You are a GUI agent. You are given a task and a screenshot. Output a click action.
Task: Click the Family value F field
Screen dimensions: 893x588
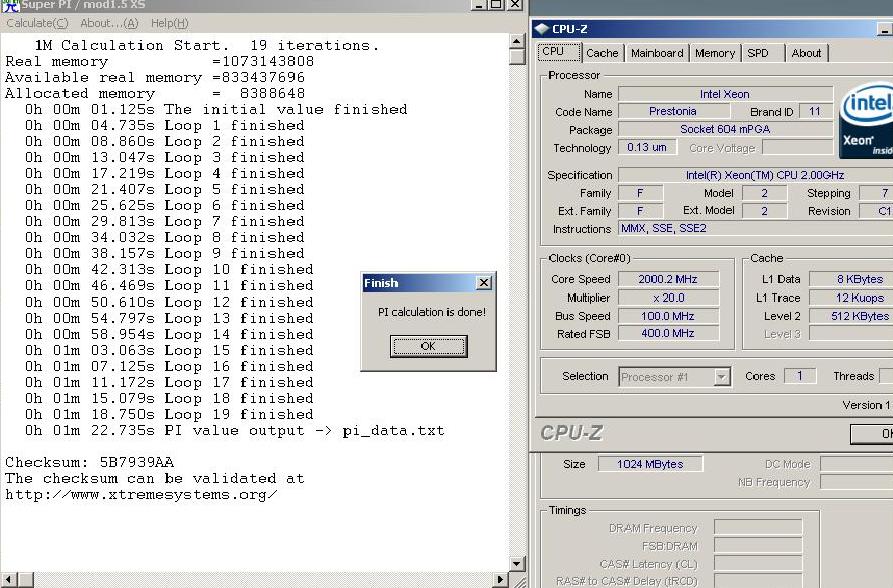coord(640,193)
